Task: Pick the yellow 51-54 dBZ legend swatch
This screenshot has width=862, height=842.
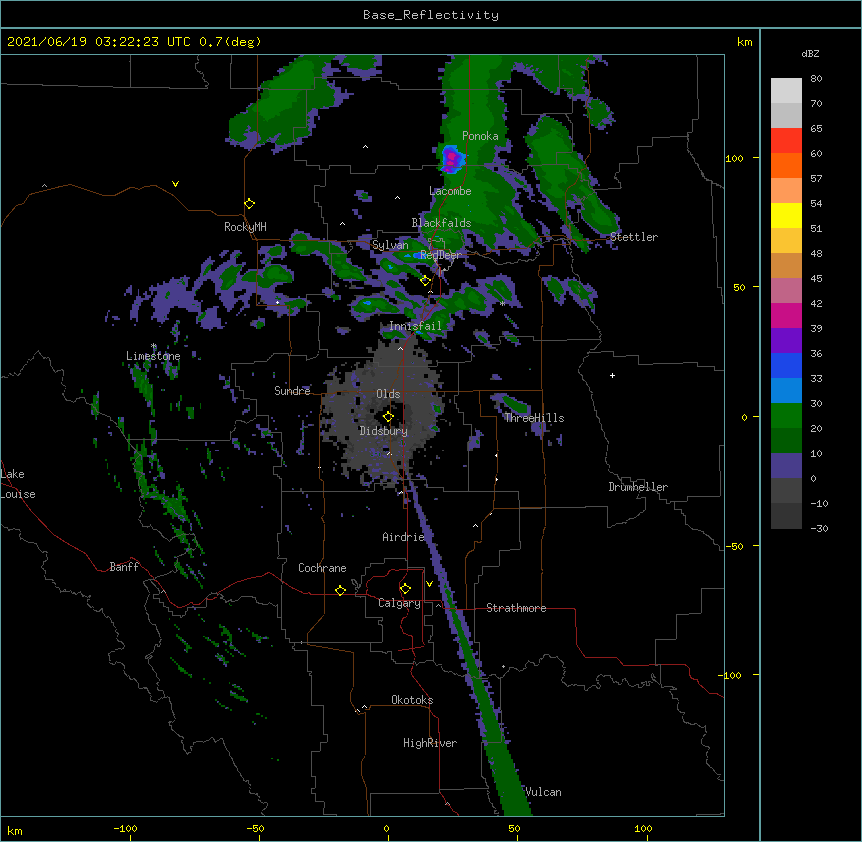Action: [786, 215]
